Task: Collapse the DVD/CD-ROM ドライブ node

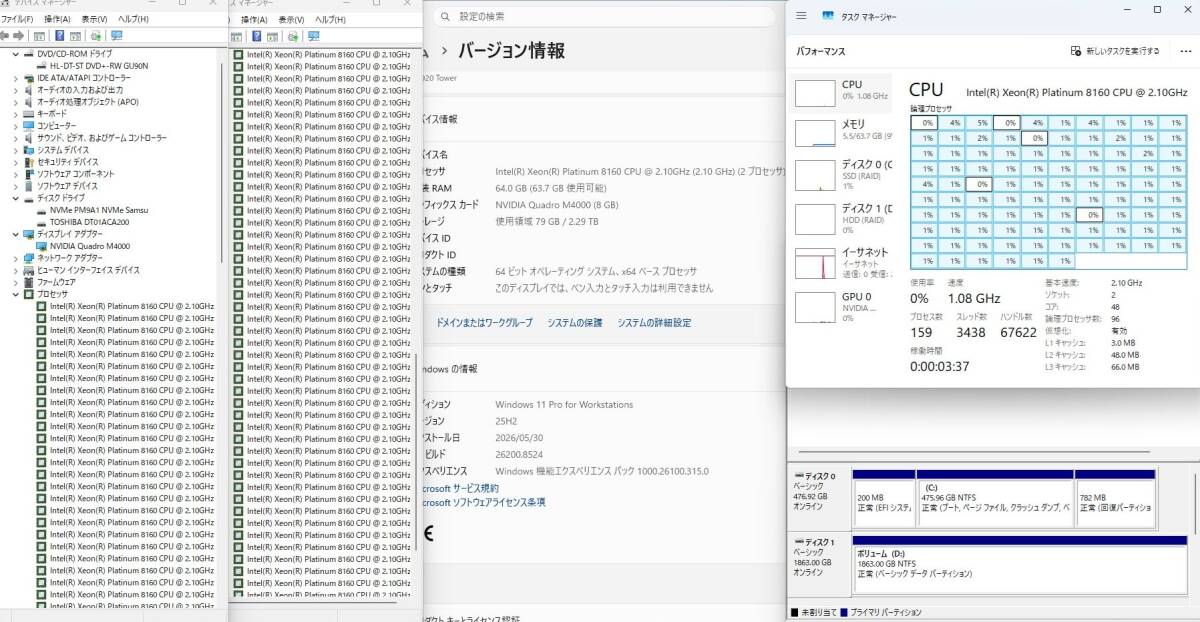Action: click(15, 53)
